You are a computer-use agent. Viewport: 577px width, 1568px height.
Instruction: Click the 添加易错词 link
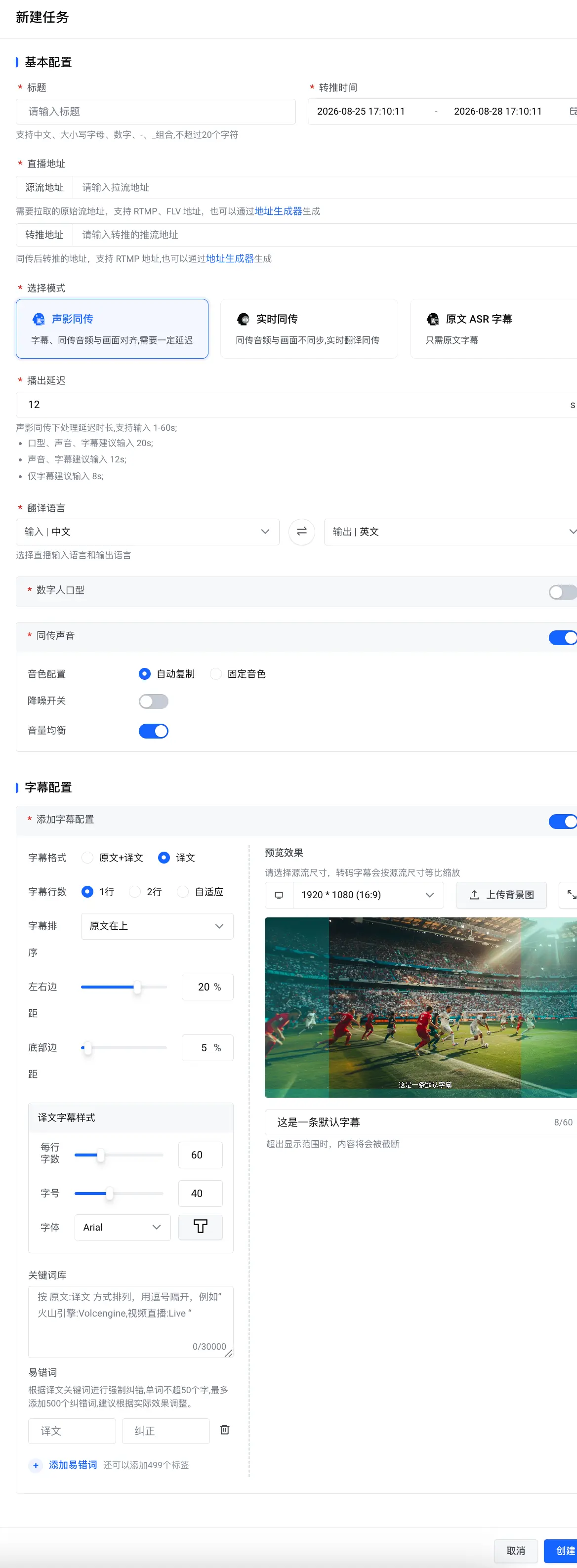click(x=73, y=1465)
